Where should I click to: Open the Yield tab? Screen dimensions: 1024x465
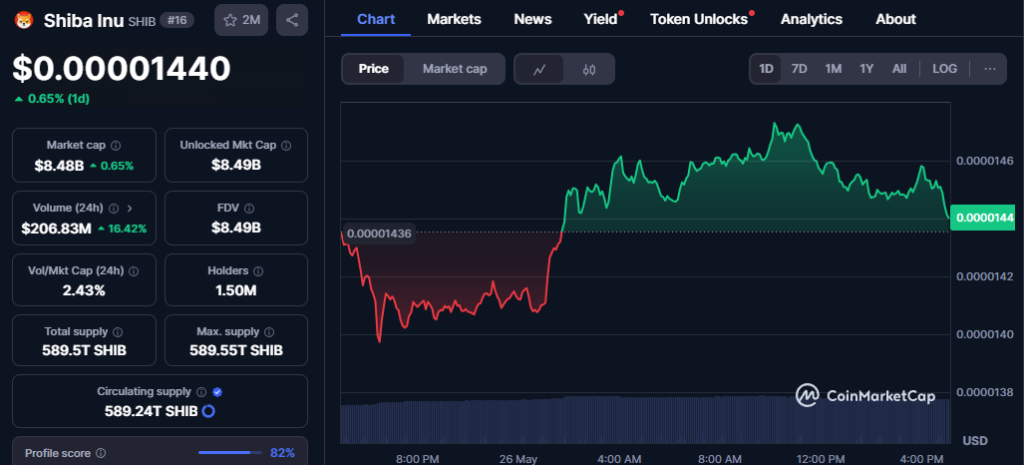(601, 20)
